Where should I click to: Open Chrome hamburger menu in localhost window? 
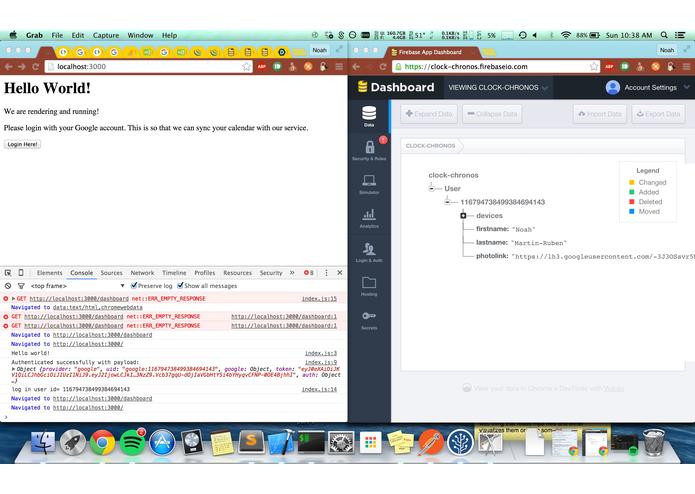tap(339, 66)
